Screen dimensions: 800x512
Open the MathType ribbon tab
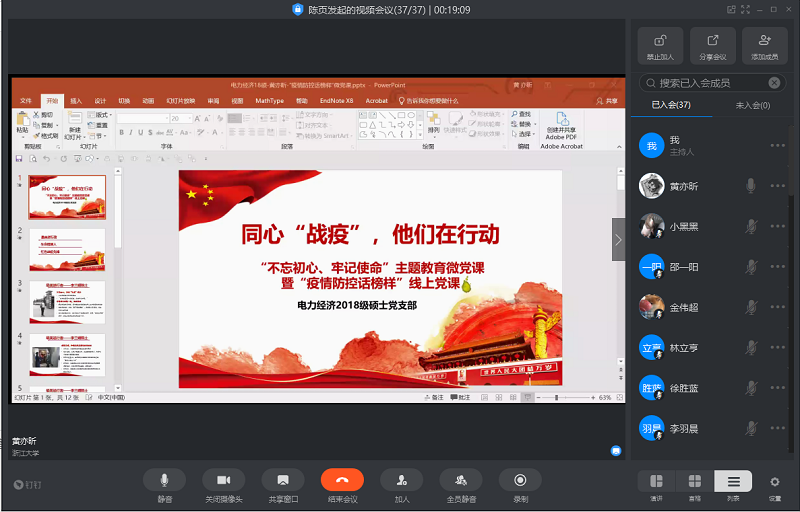click(269, 101)
